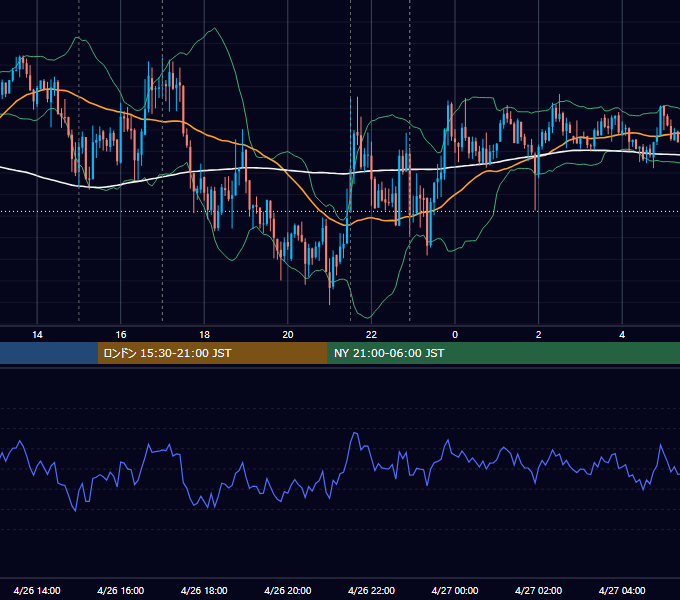Image resolution: width=680 pixels, height=600 pixels.
Task: Click the 20 hour axis label
Action: tap(288, 335)
